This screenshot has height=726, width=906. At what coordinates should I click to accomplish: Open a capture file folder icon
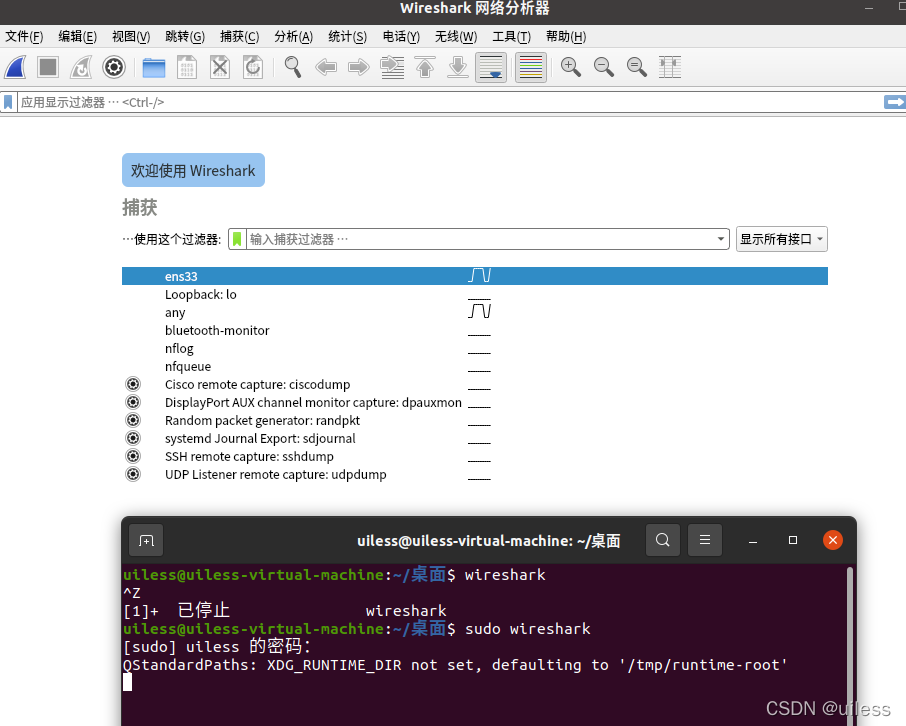click(154, 68)
